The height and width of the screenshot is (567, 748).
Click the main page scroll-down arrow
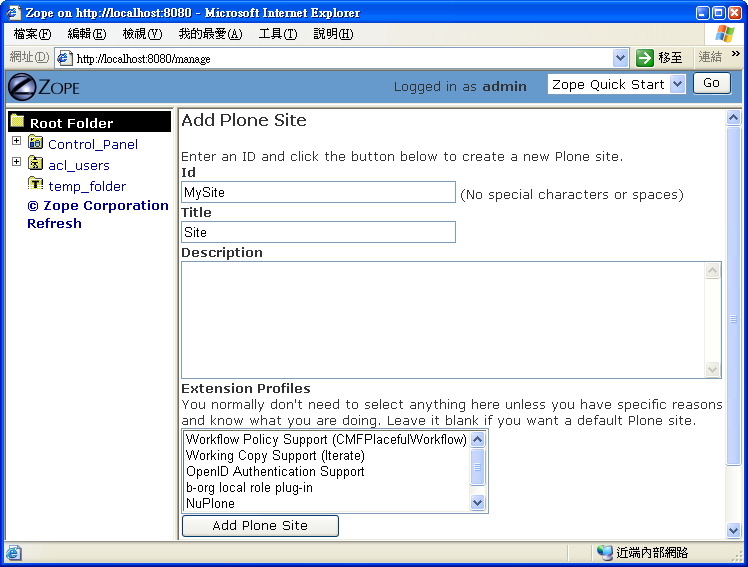pyautogui.click(x=734, y=530)
